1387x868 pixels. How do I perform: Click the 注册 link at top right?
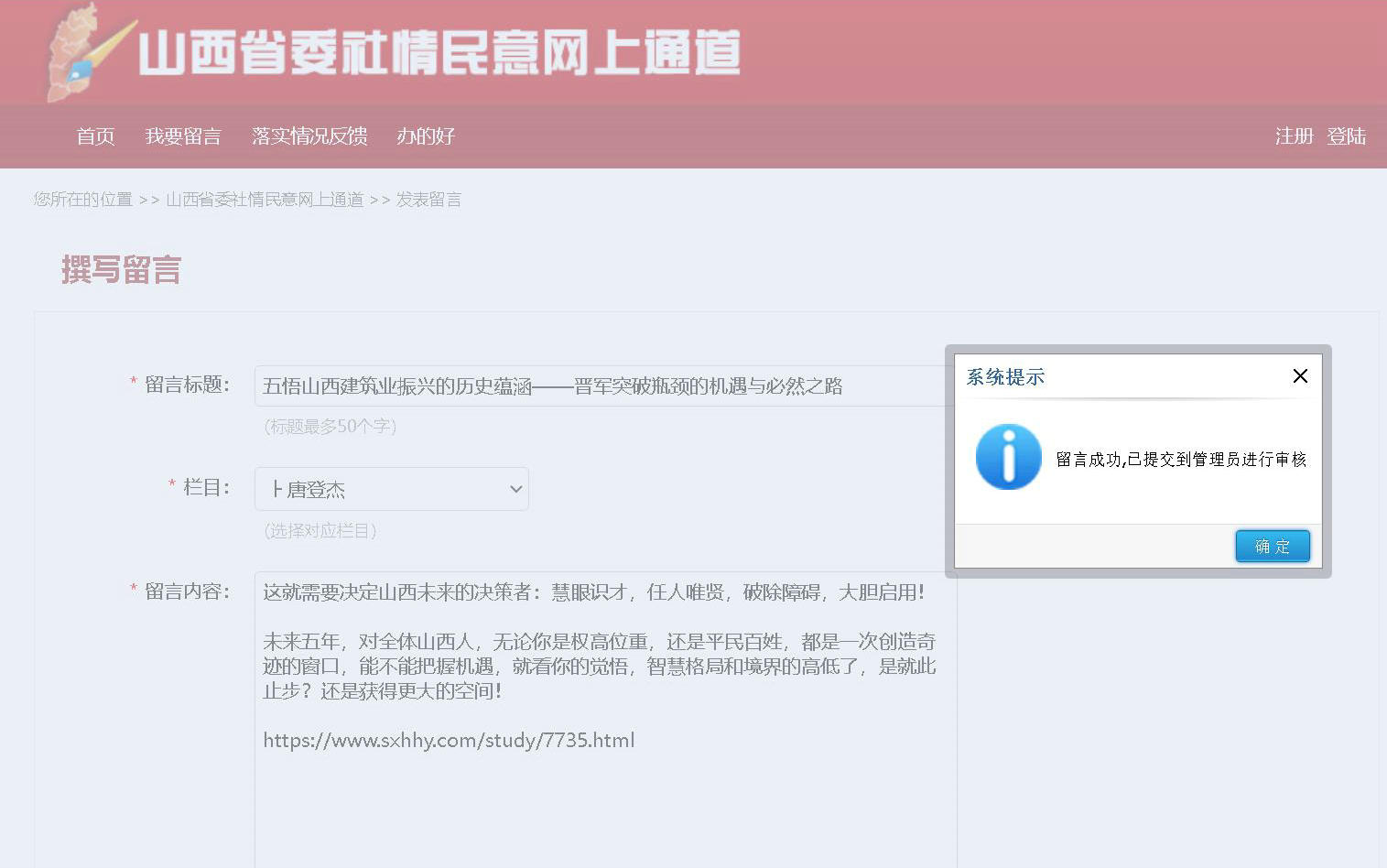(x=1294, y=136)
